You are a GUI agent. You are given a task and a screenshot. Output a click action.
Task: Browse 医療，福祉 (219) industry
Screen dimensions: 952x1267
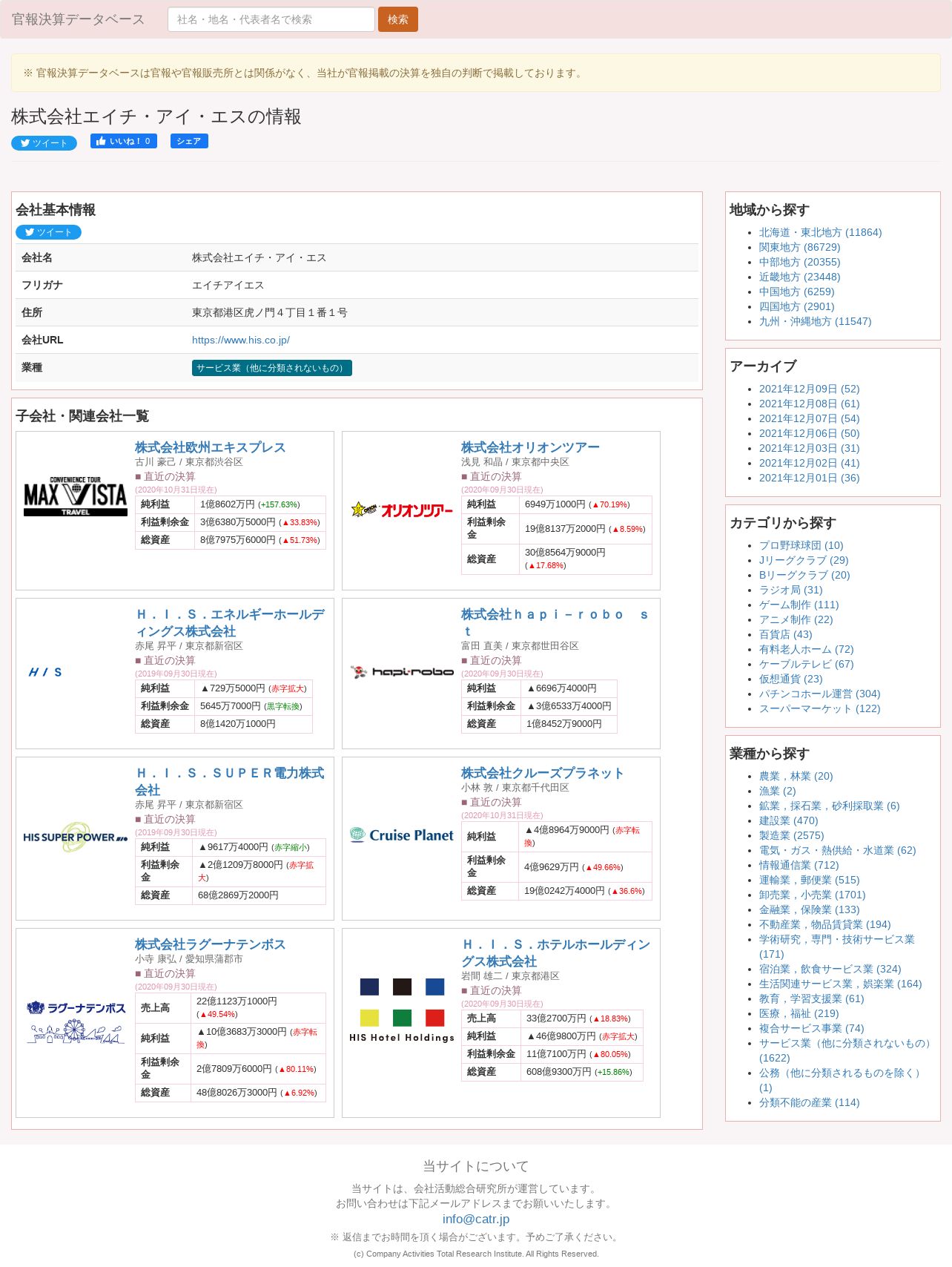tap(799, 1013)
